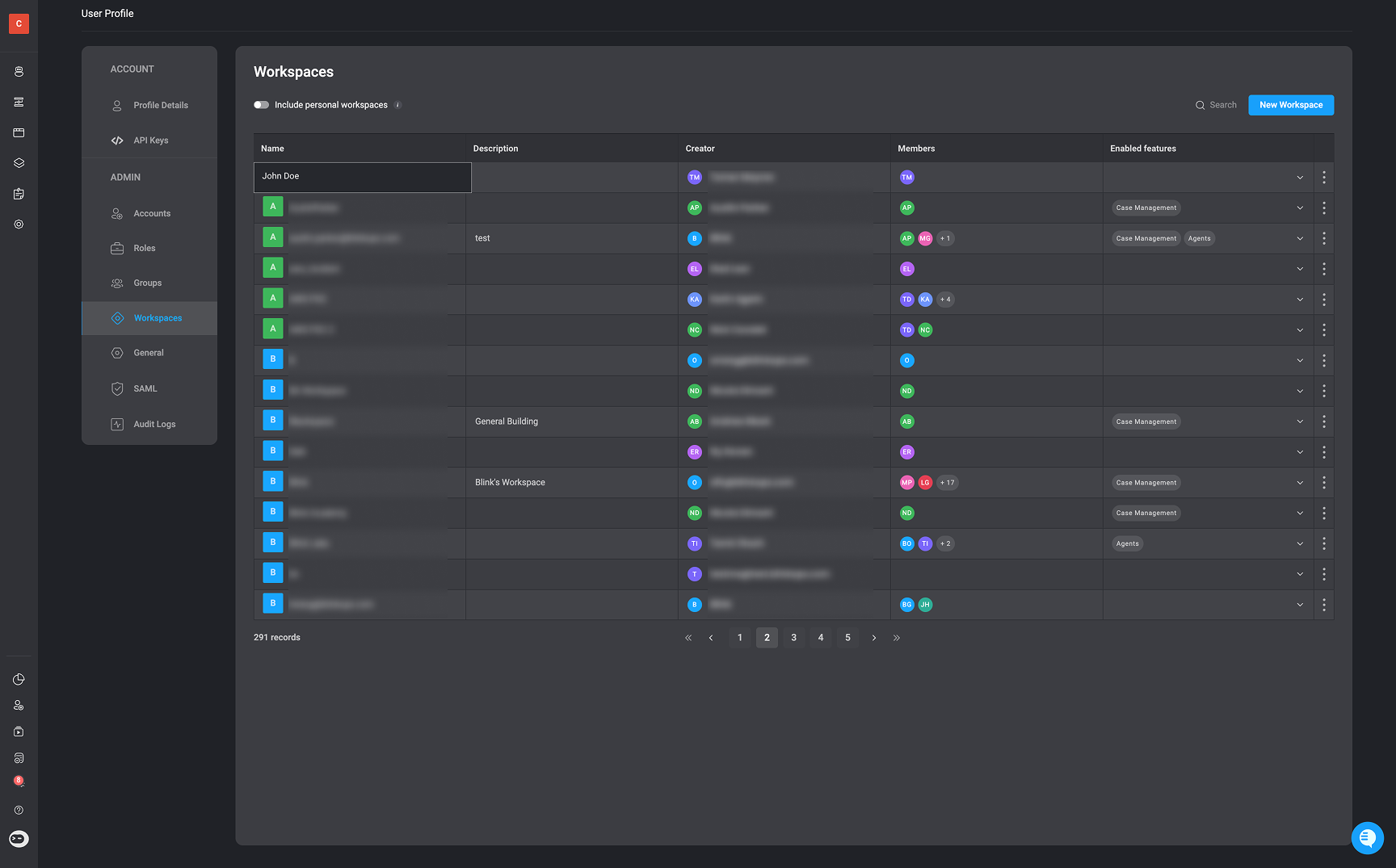Open the user settings icon in left rail
Screen dimensions: 1396x868
point(19,705)
